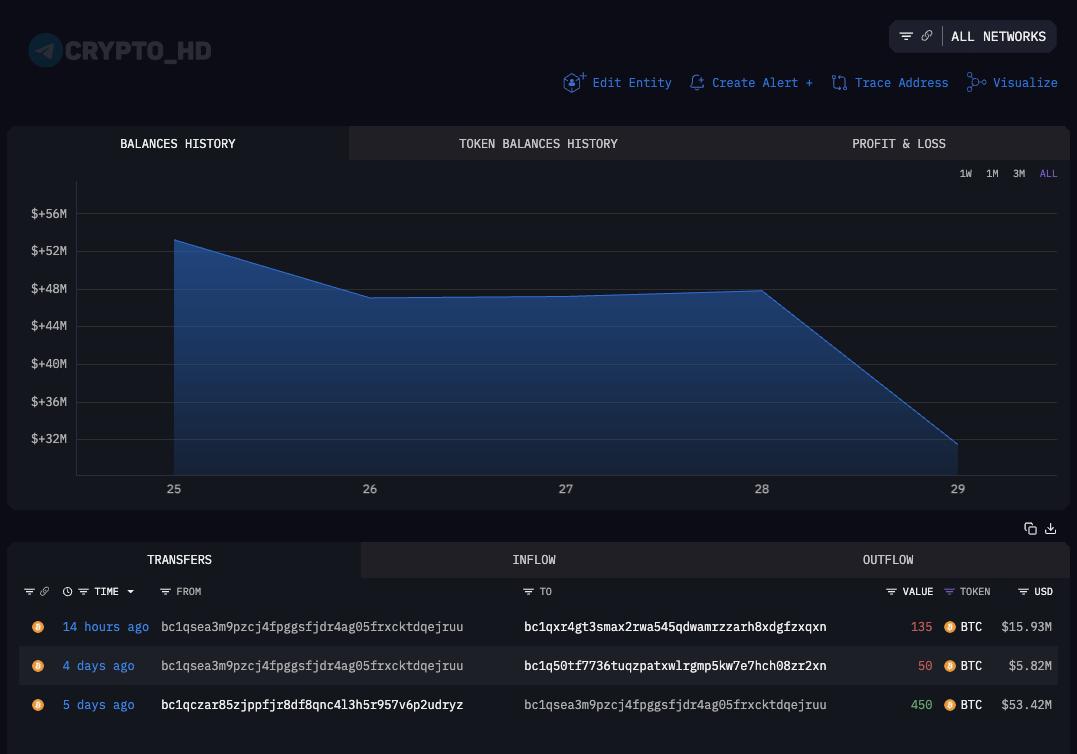This screenshot has width=1077, height=754.
Task: Click the Bitcoin icon in the 4 days ago row
Action: coord(38,665)
